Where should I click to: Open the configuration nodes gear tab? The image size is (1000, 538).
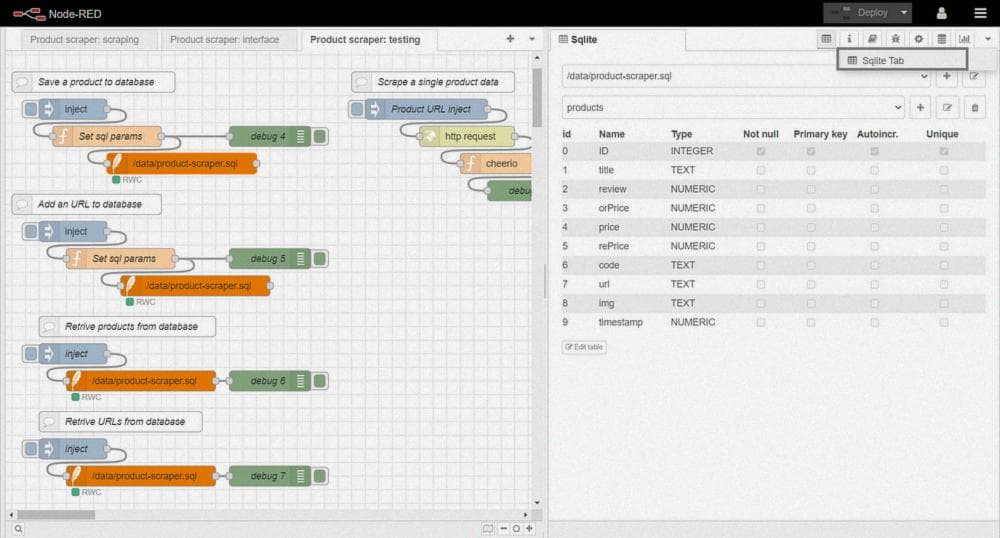point(918,39)
